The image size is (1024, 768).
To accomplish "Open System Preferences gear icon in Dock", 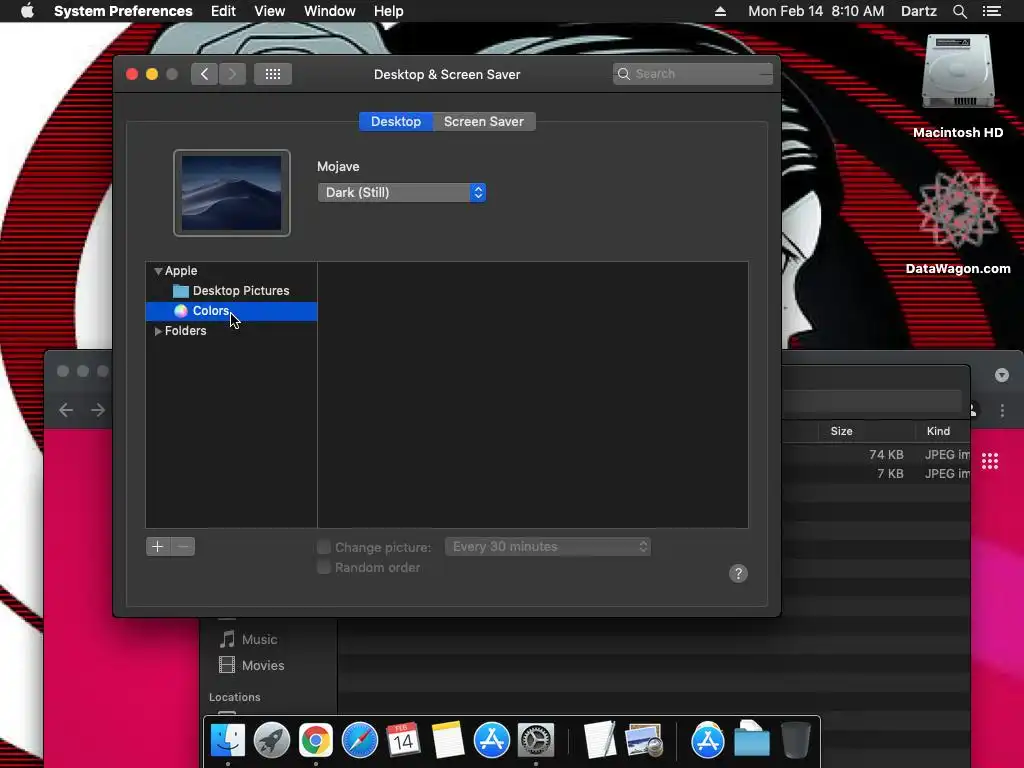I will pos(536,741).
